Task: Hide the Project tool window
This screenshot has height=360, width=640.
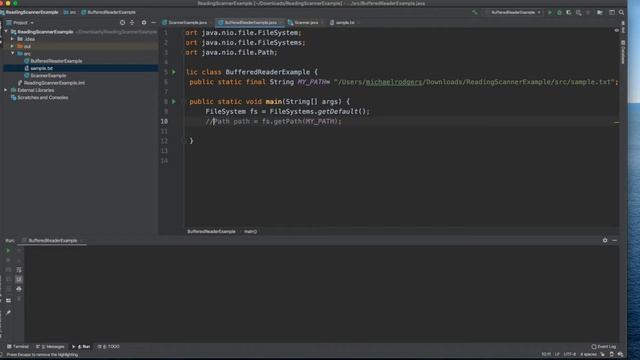Action: click(x=153, y=22)
